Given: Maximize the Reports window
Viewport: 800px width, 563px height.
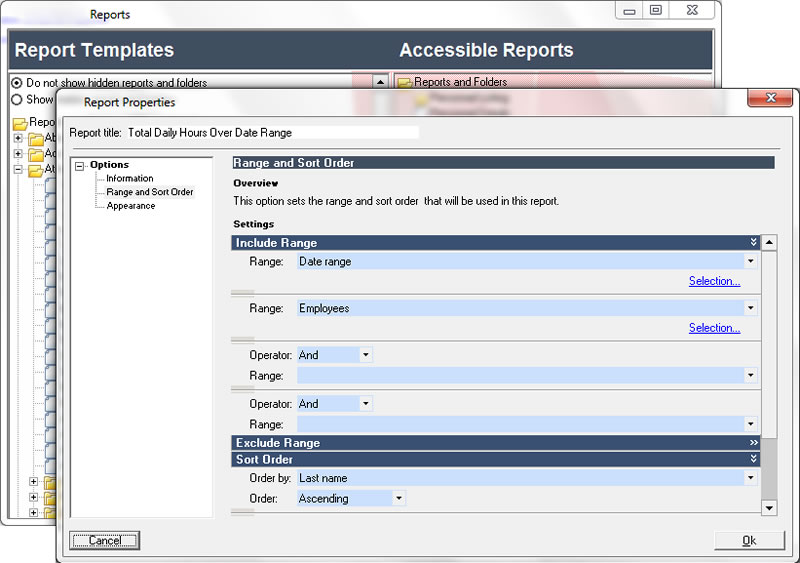Looking at the screenshot, I should 656,10.
